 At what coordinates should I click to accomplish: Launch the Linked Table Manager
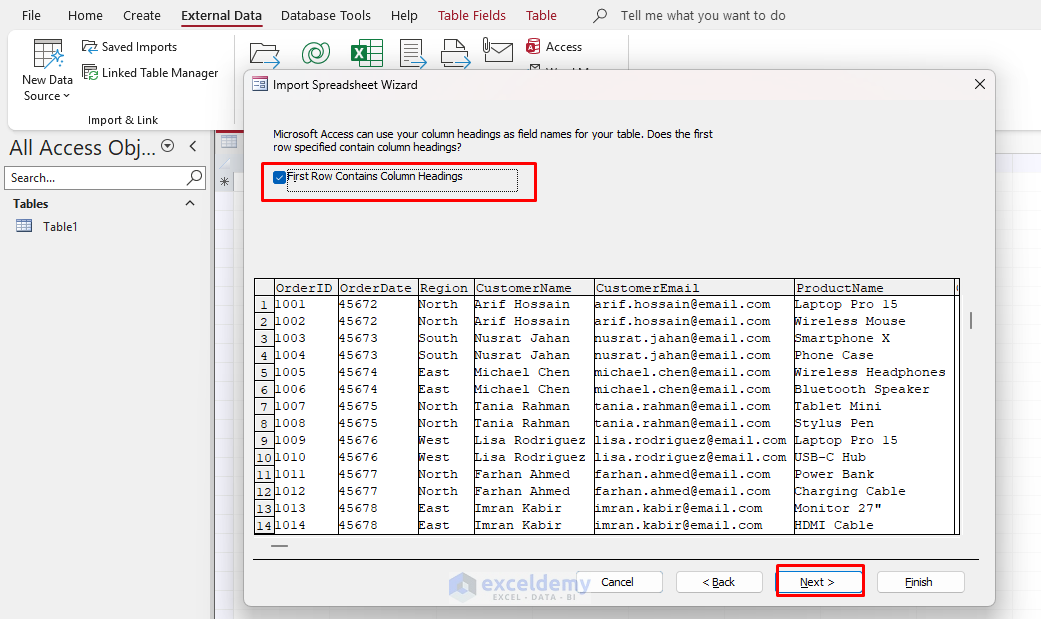click(x=150, y=72)
